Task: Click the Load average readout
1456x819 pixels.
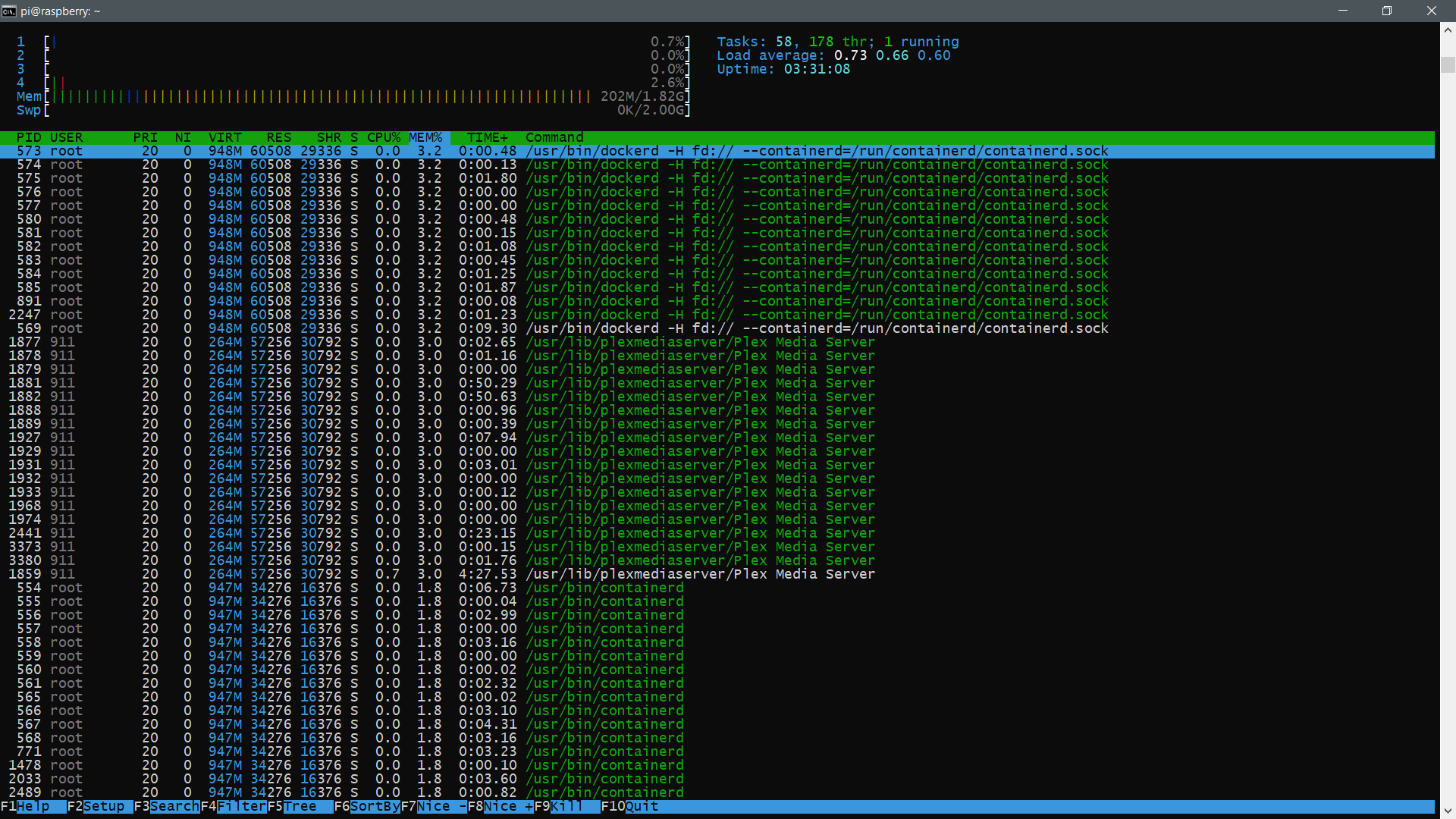Action: [833, 55]
